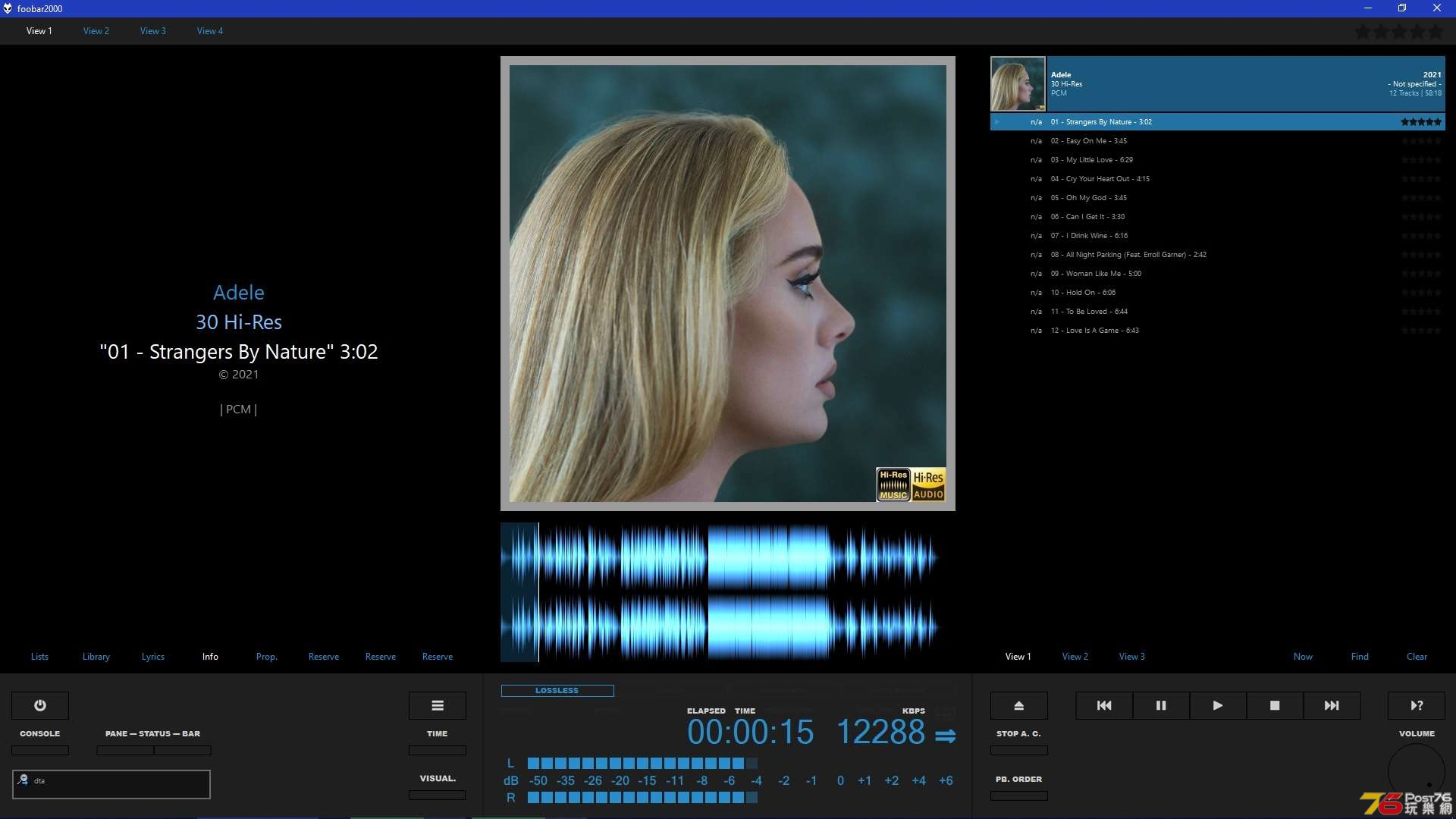Click the random play icon above VOLUME

click(x=1417, y=705)
